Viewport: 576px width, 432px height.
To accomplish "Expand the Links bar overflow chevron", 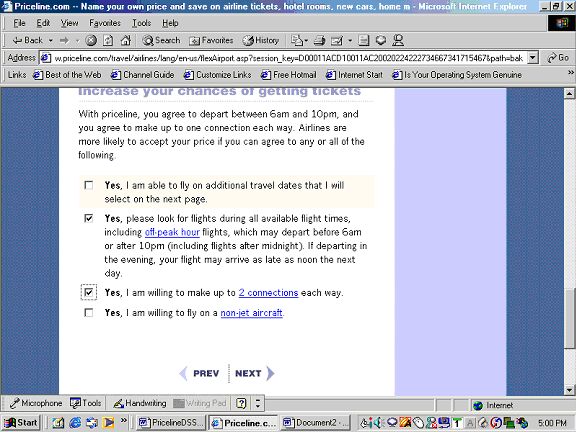I will (x=570, y=73).
